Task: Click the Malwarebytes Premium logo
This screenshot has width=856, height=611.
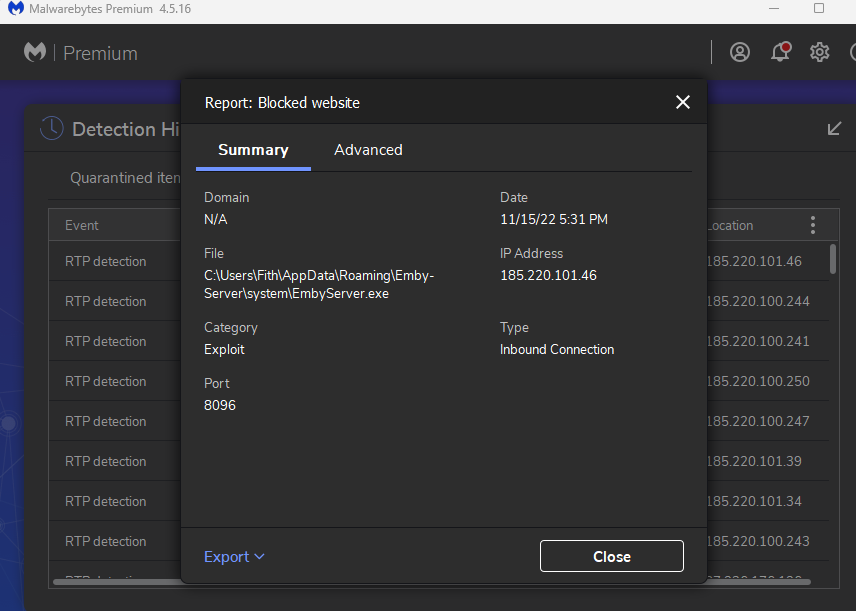Action: click(35, 52)
